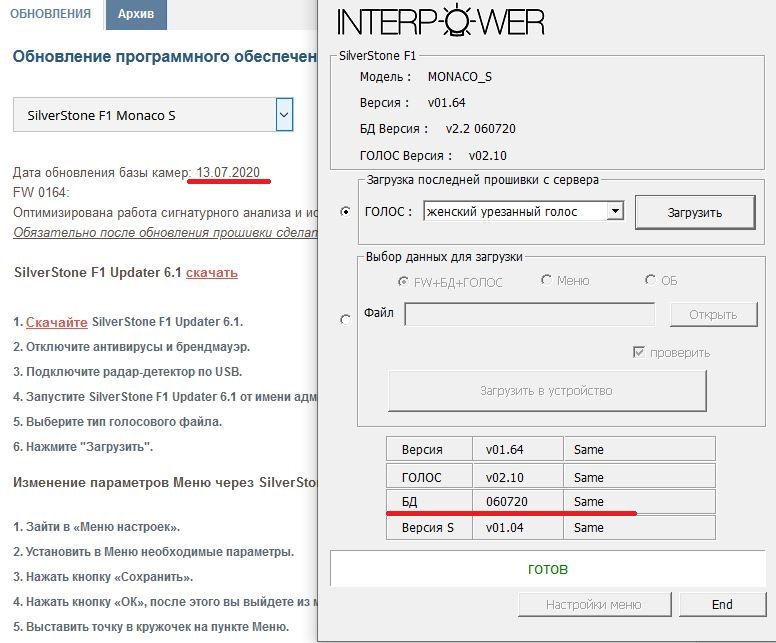Follow the скачать link after Updater 6.1
The height and width of the screenshot is (643, 776).
click(212, 272)
